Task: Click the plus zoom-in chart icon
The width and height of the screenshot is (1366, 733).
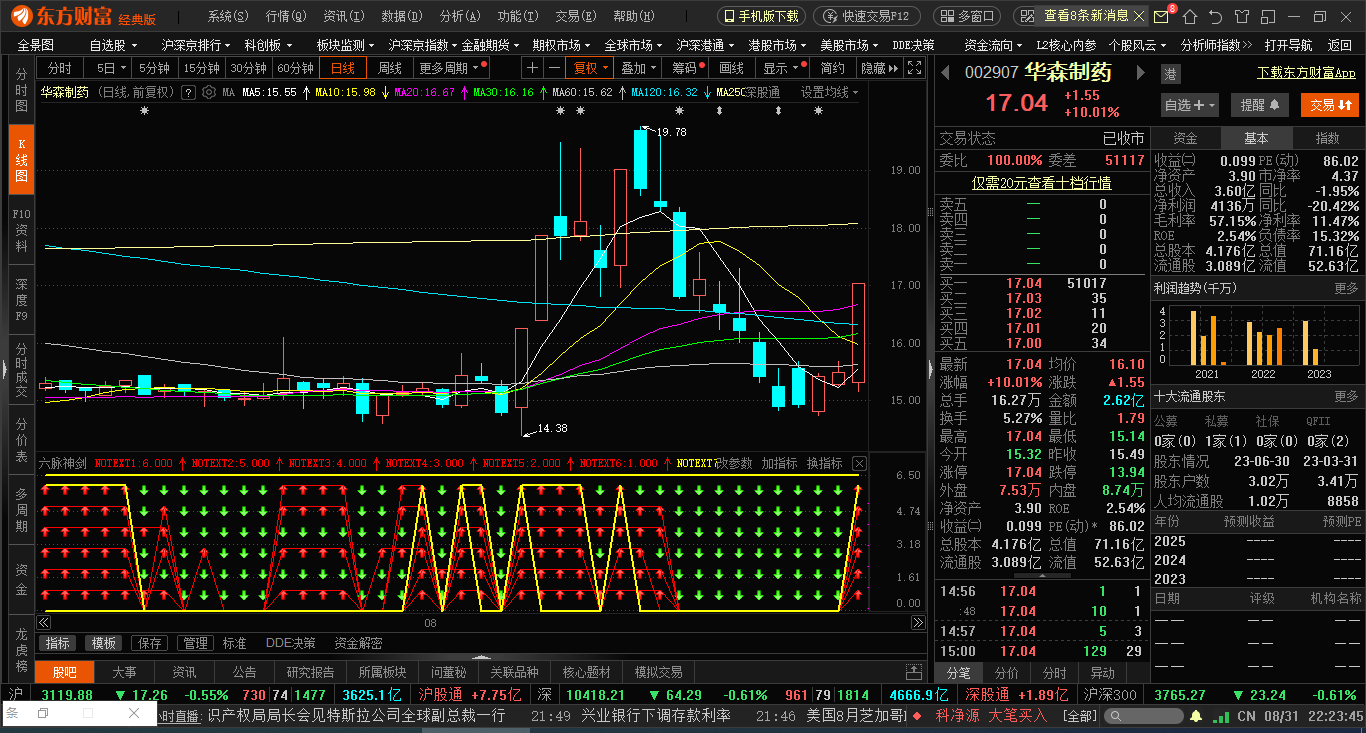Action: 533,67
